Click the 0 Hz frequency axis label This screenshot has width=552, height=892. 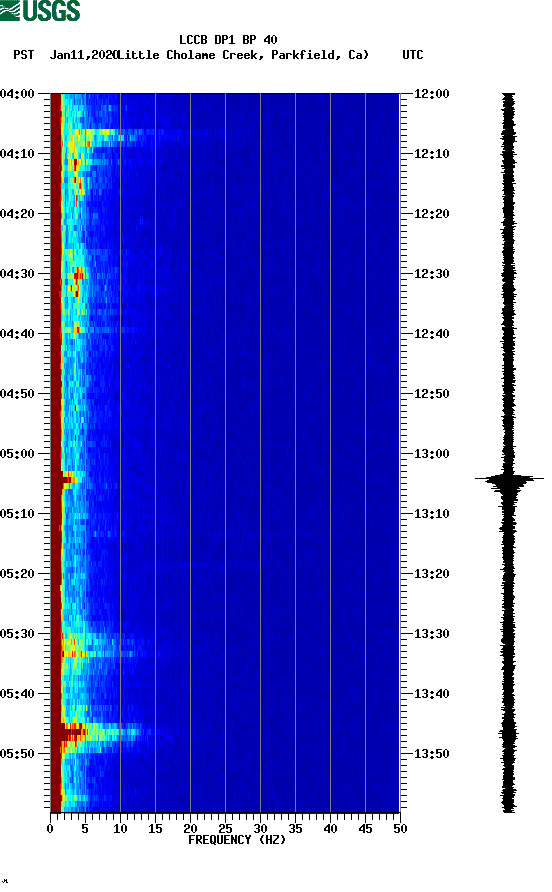[x=50, y=829]
